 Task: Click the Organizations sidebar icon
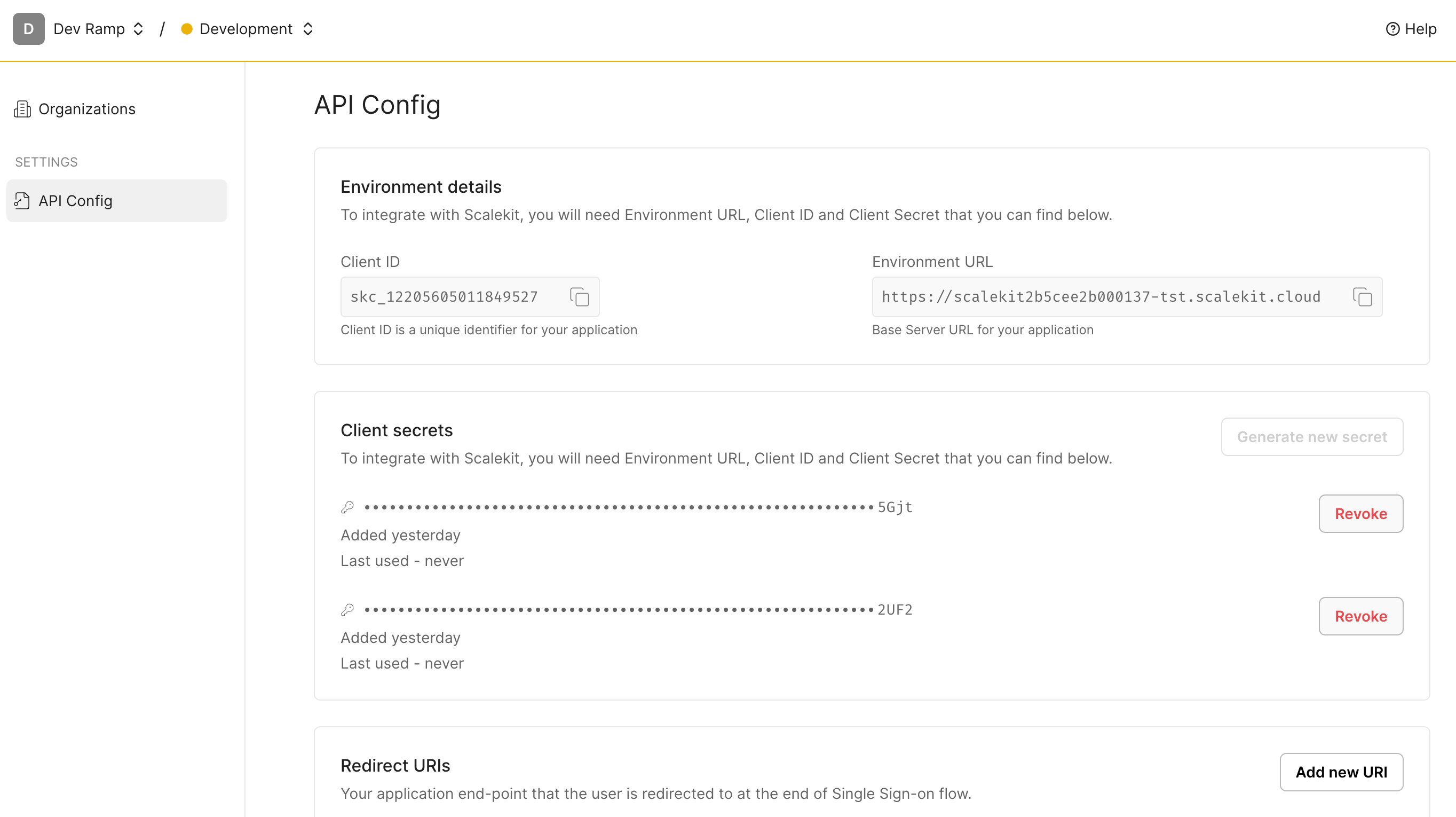[22, 108]
